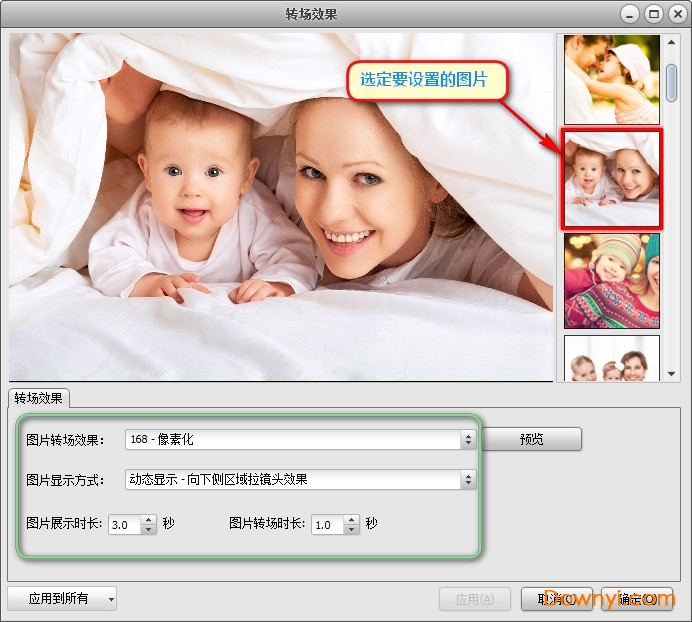Open the 图片转场效果 dropdown showing 168 - 像素化
Screen dimensions: 692x622
click(x=301, y=439)
